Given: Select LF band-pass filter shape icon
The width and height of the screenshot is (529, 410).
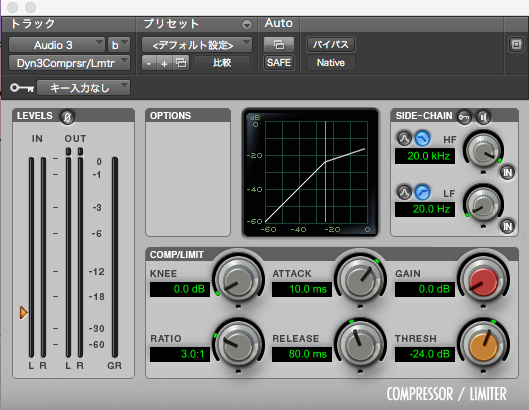Looking at the screenshot, I should pos(404,192).
